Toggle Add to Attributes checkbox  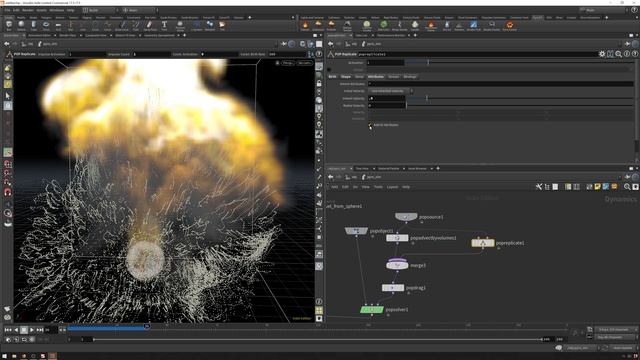coord(370,125)
